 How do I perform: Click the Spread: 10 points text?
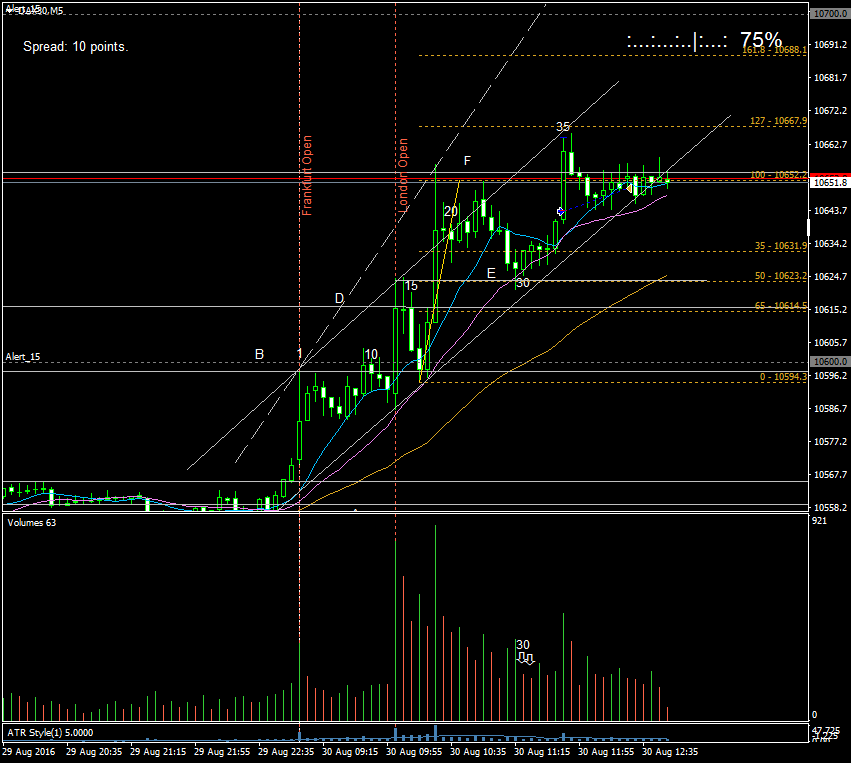[x=76, y=47]
